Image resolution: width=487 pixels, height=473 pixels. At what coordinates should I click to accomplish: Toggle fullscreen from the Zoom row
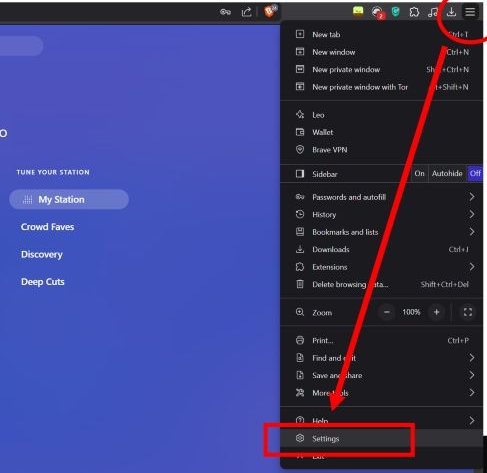click(x=468, y=312)
